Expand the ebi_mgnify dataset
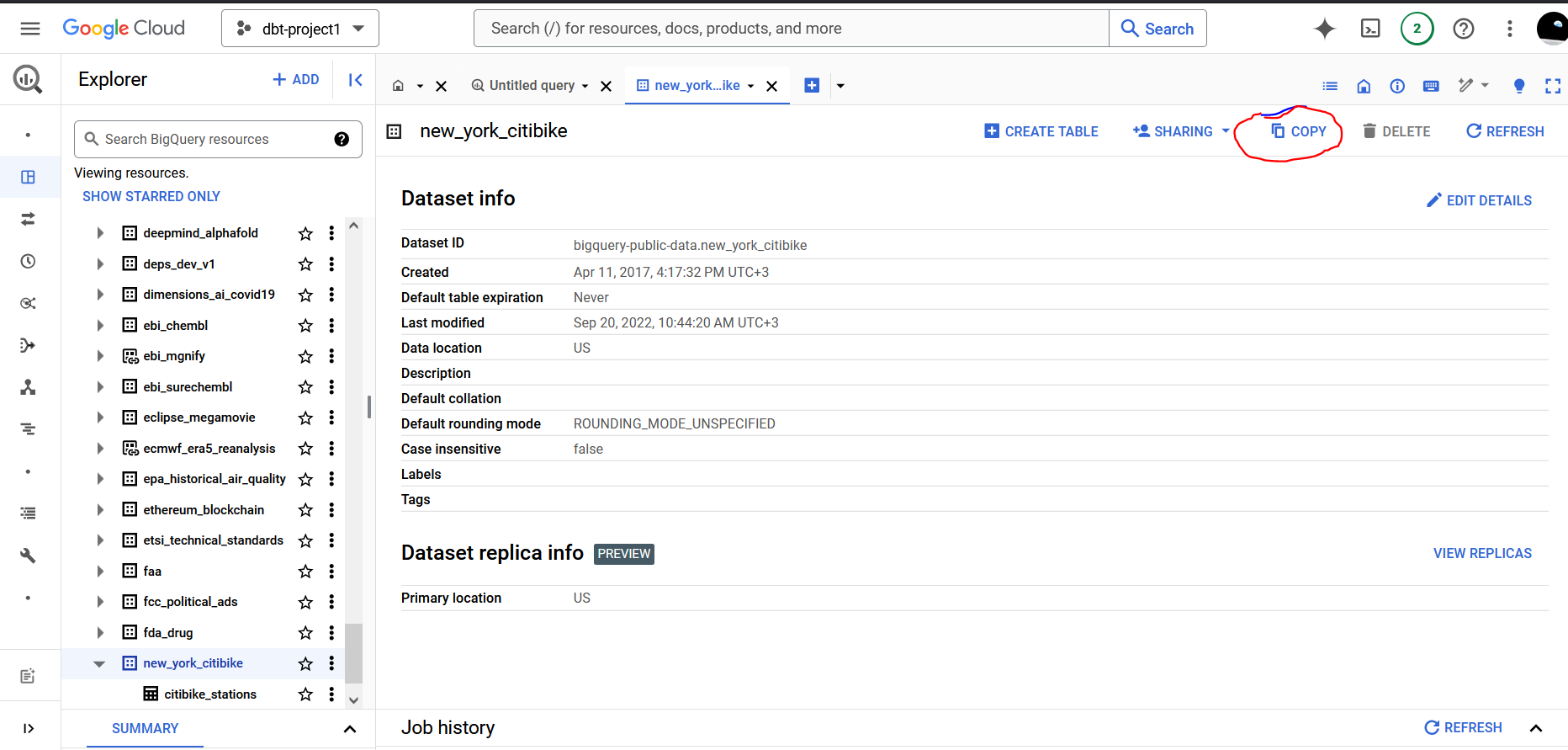The width and height of the screenshot is (1568, 750). (x=100, y=356)
